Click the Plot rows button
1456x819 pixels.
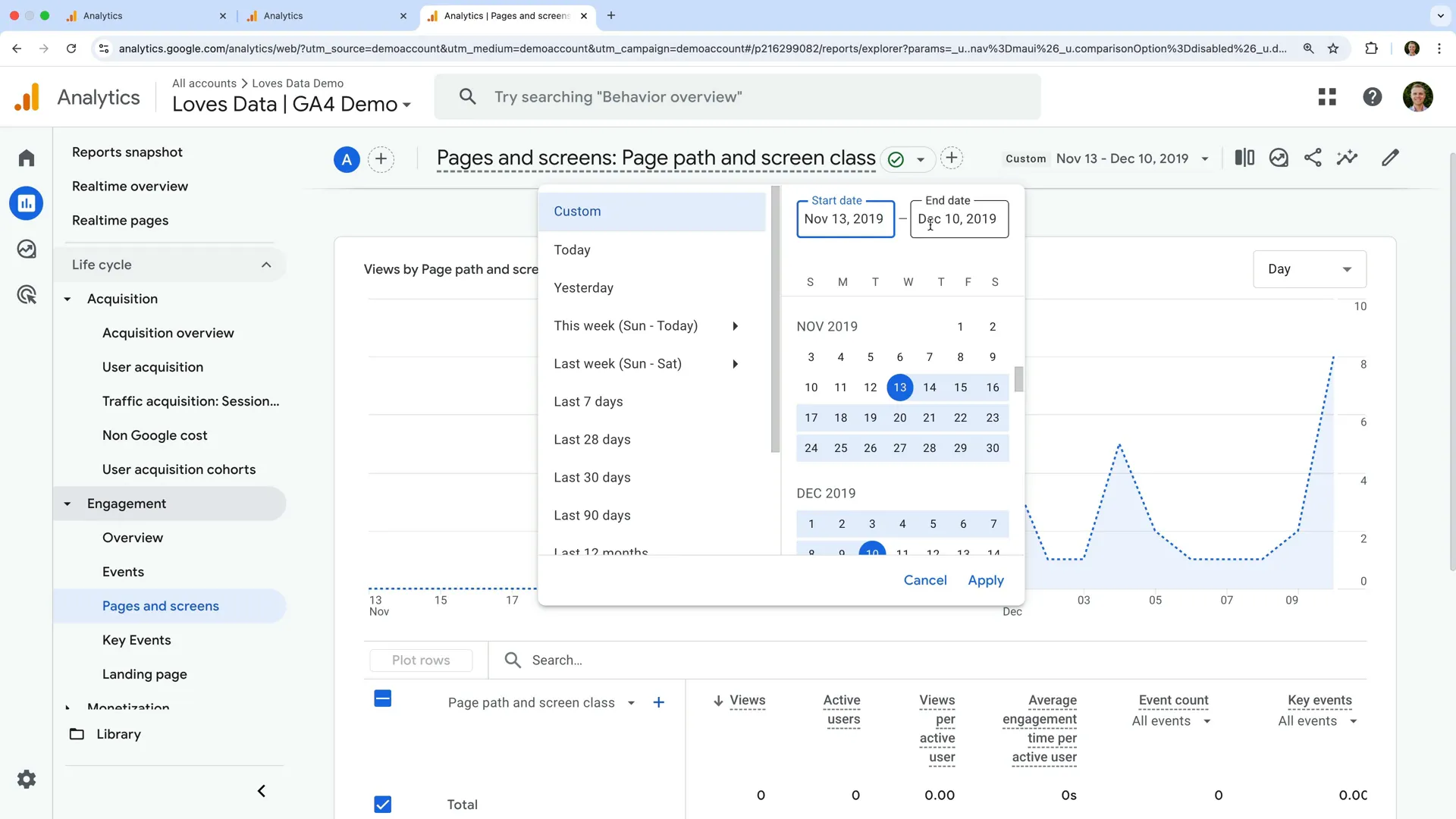(x=421, y=660)
